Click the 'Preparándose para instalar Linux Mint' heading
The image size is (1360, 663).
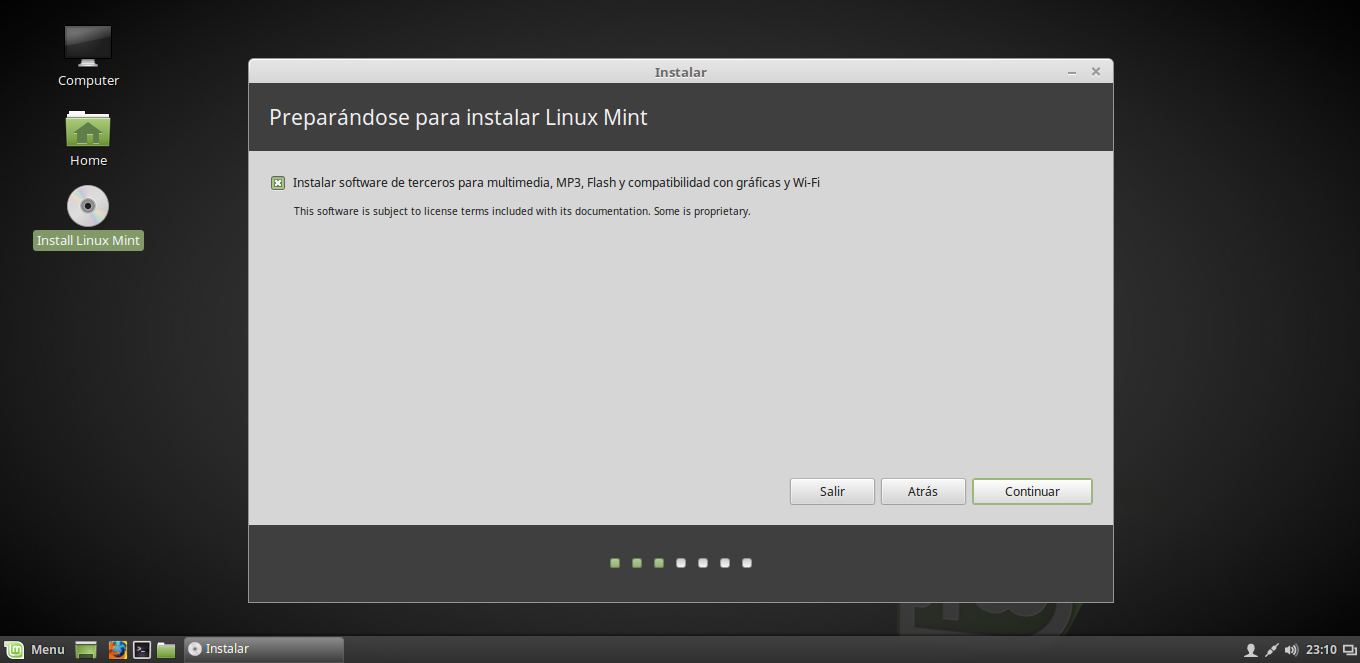tap(458, 117)
